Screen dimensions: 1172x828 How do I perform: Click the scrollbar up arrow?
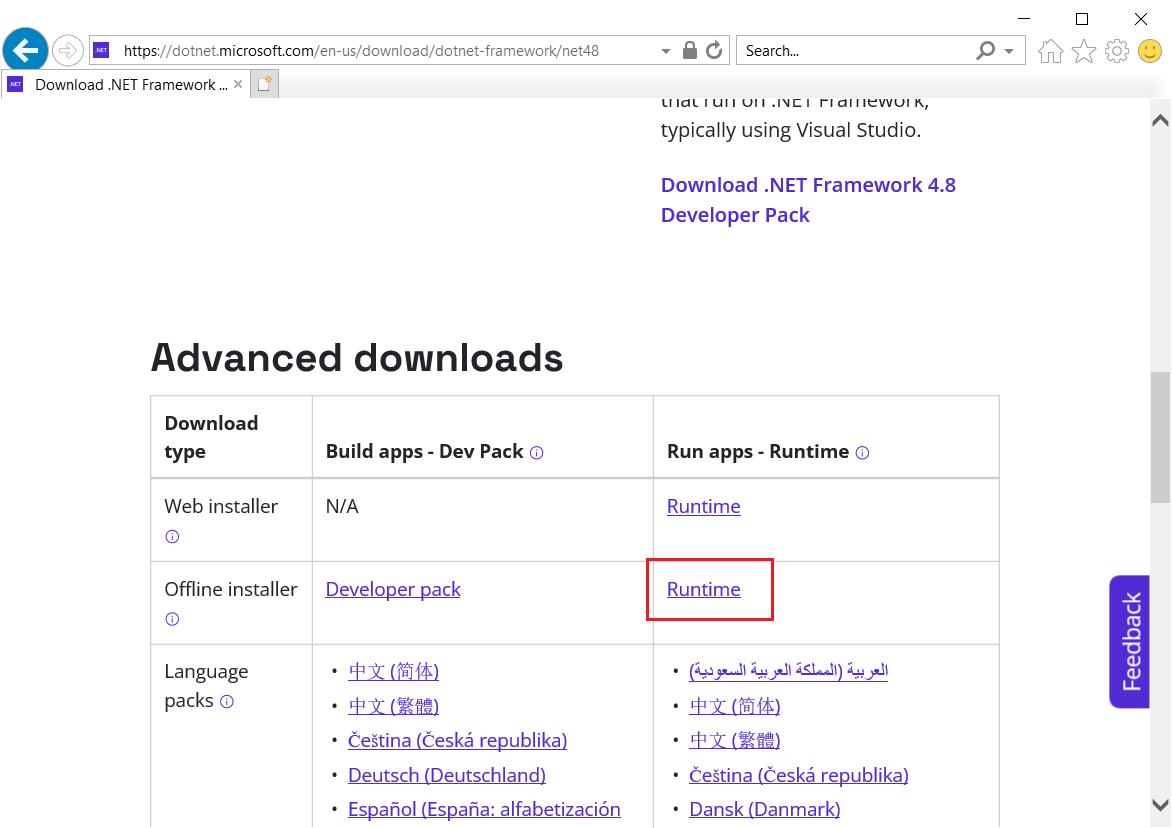(x=1161, y=120)
